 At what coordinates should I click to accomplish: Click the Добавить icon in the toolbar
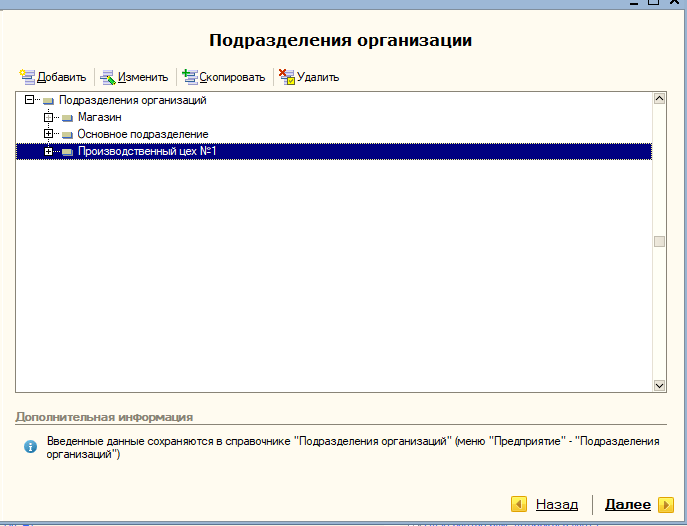[27, 77]
